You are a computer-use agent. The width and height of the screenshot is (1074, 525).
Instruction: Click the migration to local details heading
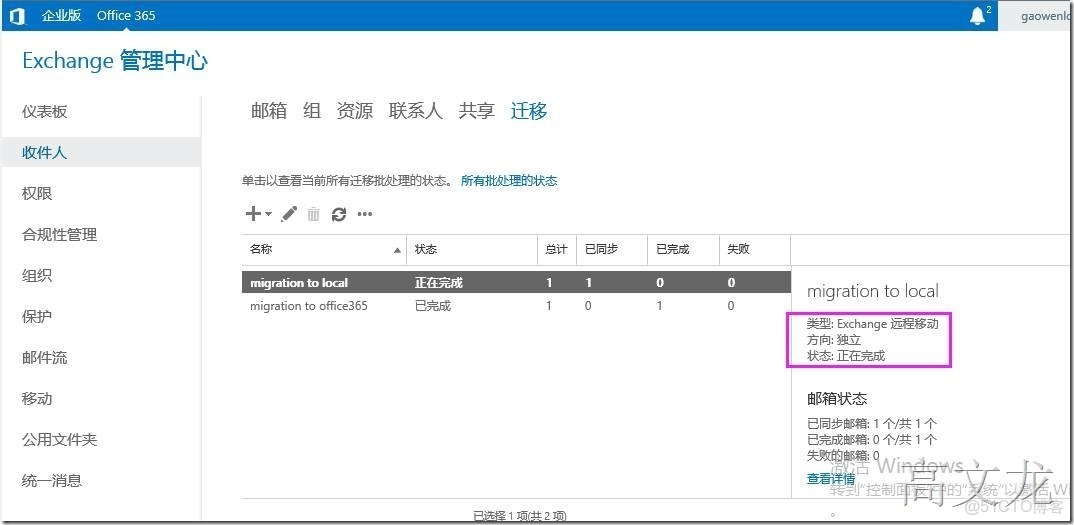click(x=873, y=291)
